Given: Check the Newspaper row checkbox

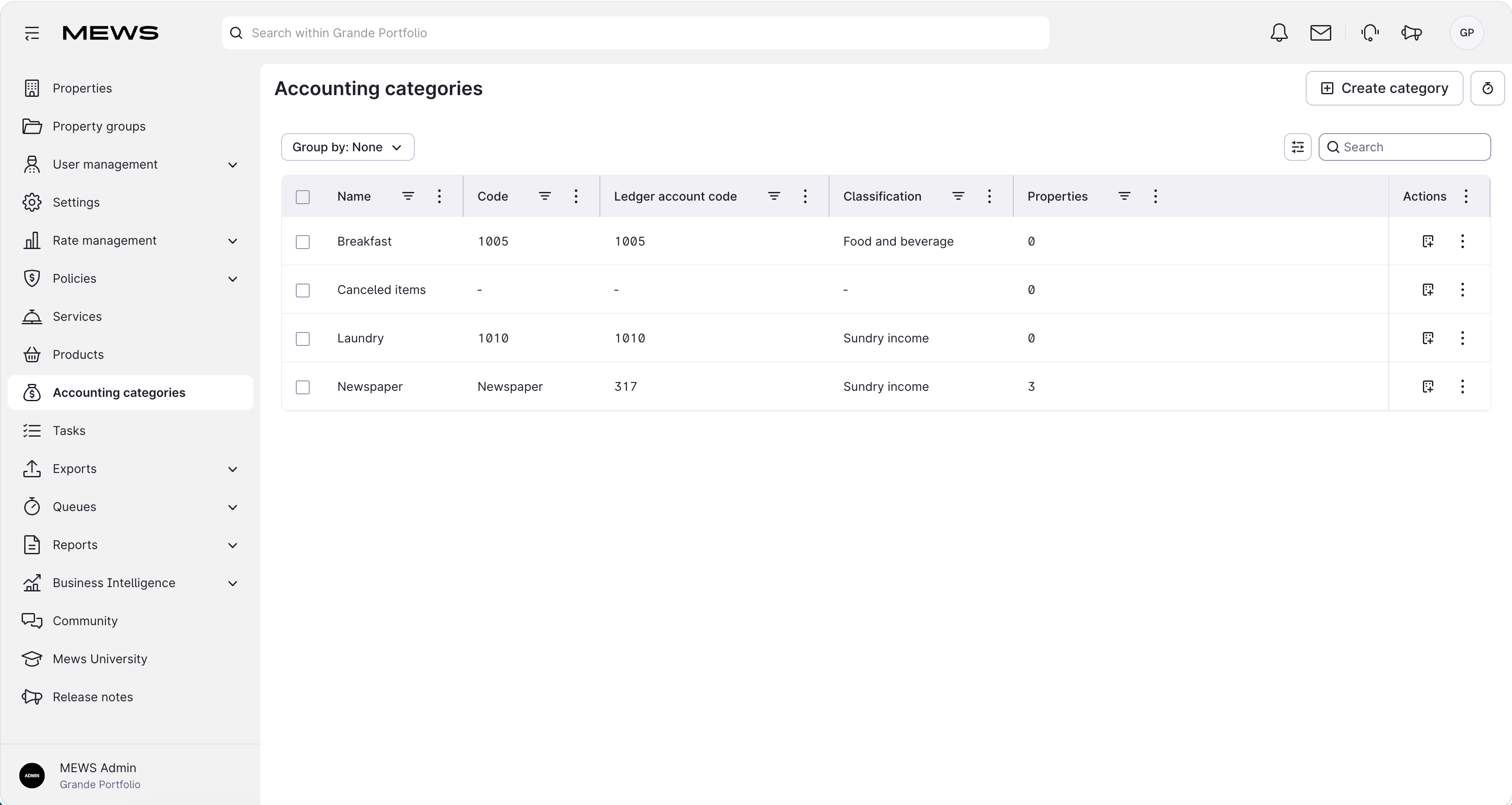Looking at the screenshot, I should 303,387.
